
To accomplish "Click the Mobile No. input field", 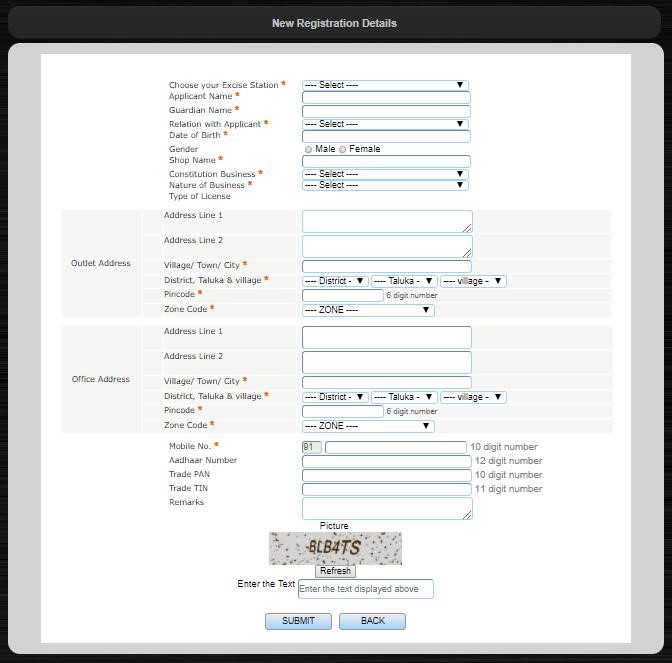I will [x=396, y=447].
